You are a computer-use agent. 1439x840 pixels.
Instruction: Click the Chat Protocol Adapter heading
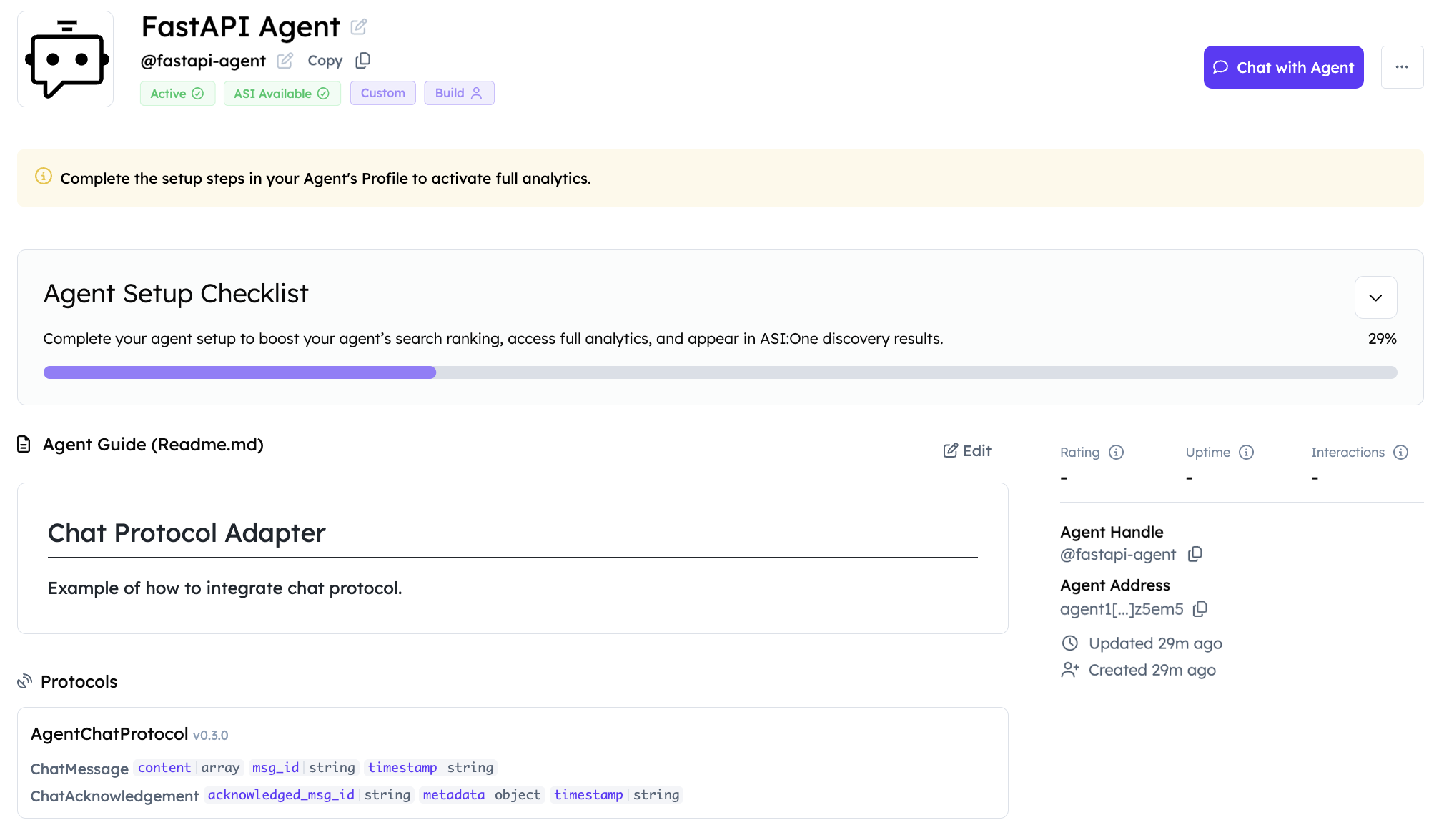click(187, 533)
